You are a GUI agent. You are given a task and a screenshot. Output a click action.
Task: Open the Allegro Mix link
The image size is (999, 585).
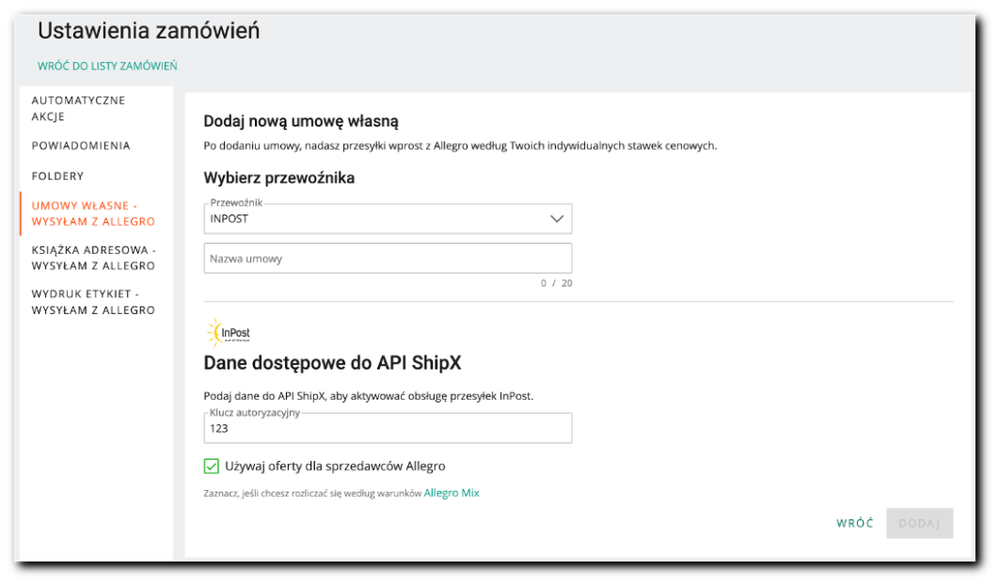tap(451, 493)
